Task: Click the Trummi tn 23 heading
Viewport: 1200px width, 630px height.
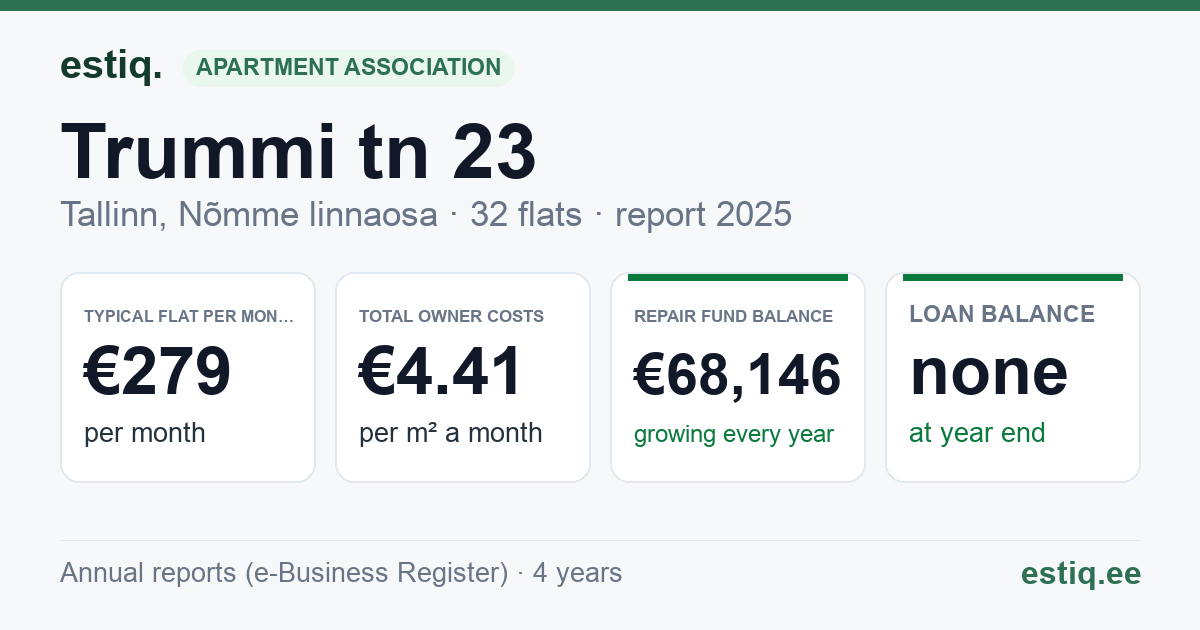Action: tap(299, 152)
